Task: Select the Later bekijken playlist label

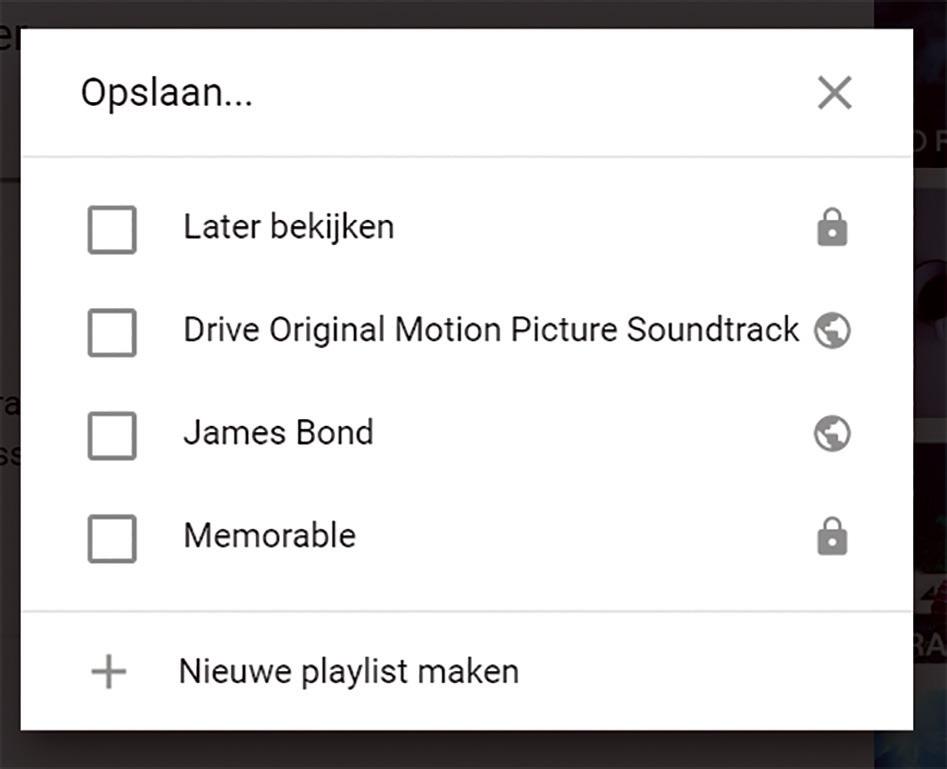Action: pos(289,227)
